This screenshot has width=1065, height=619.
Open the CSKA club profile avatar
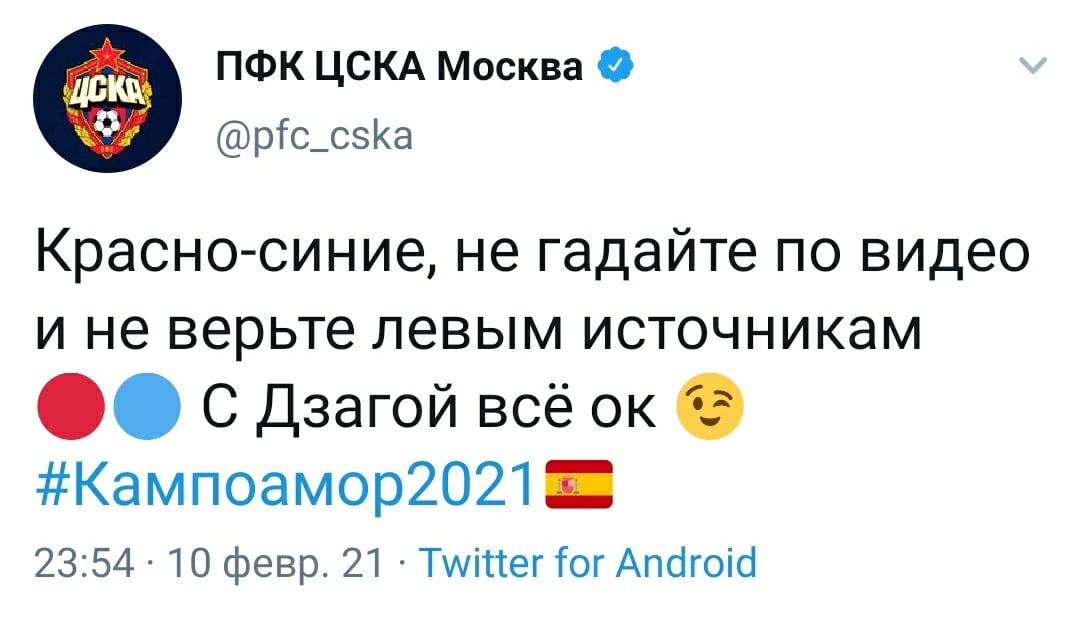pyautogui.click(x=107, y=99)
